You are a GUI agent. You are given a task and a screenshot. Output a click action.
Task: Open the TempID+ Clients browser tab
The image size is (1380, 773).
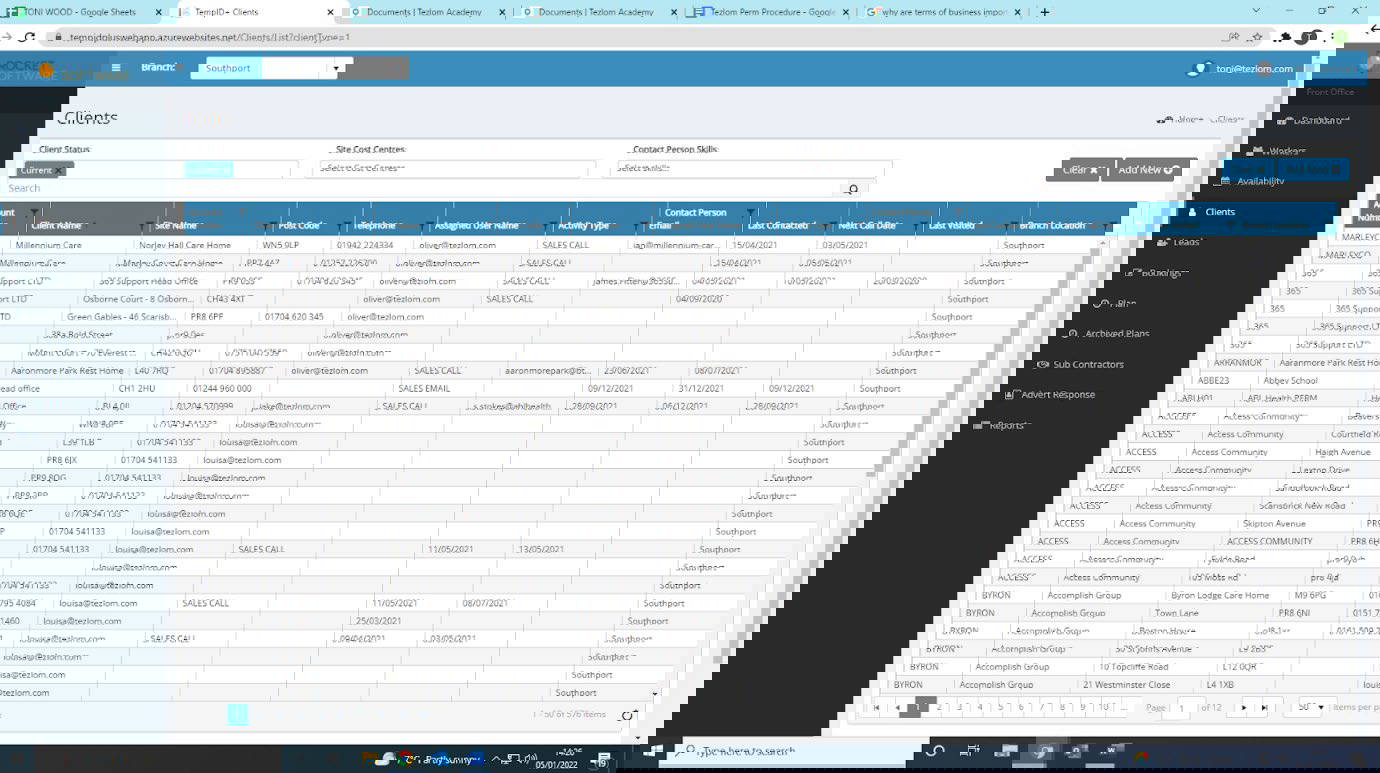[258, 12]
